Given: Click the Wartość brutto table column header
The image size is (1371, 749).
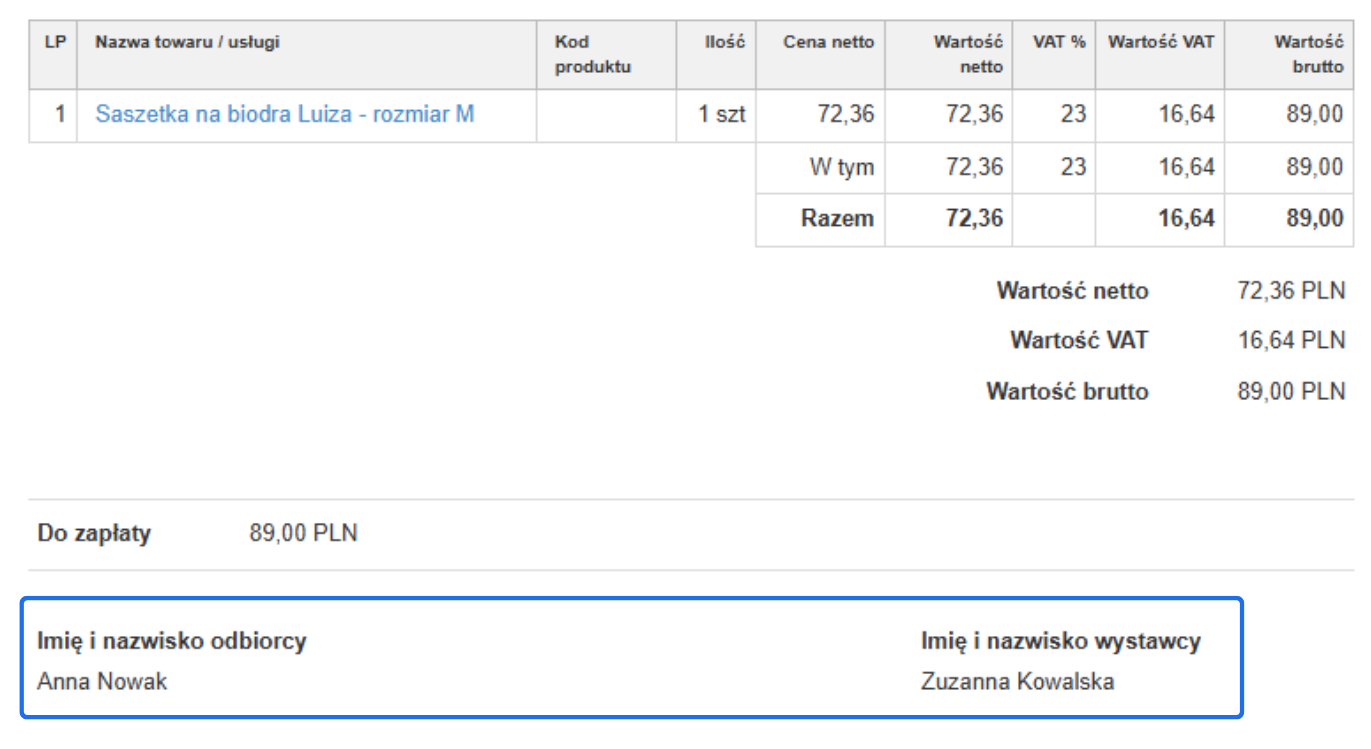Looking at the screenshot, I should [x=1308, y=54].
